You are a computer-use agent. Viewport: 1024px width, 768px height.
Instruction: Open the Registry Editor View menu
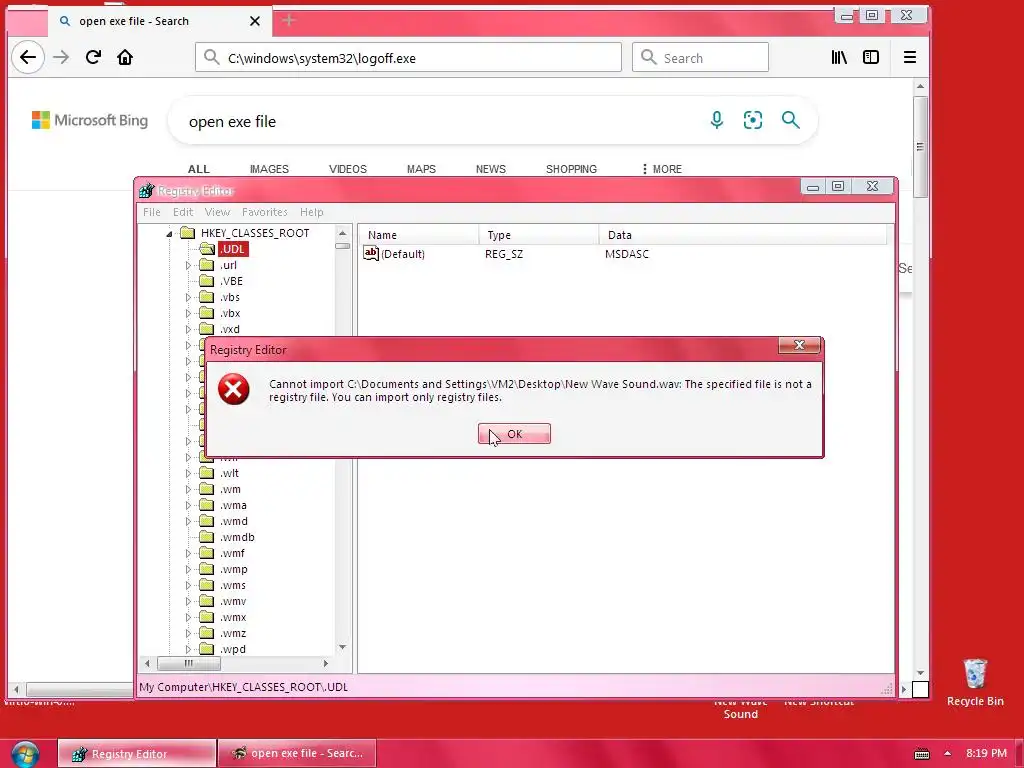click(217, 212)
